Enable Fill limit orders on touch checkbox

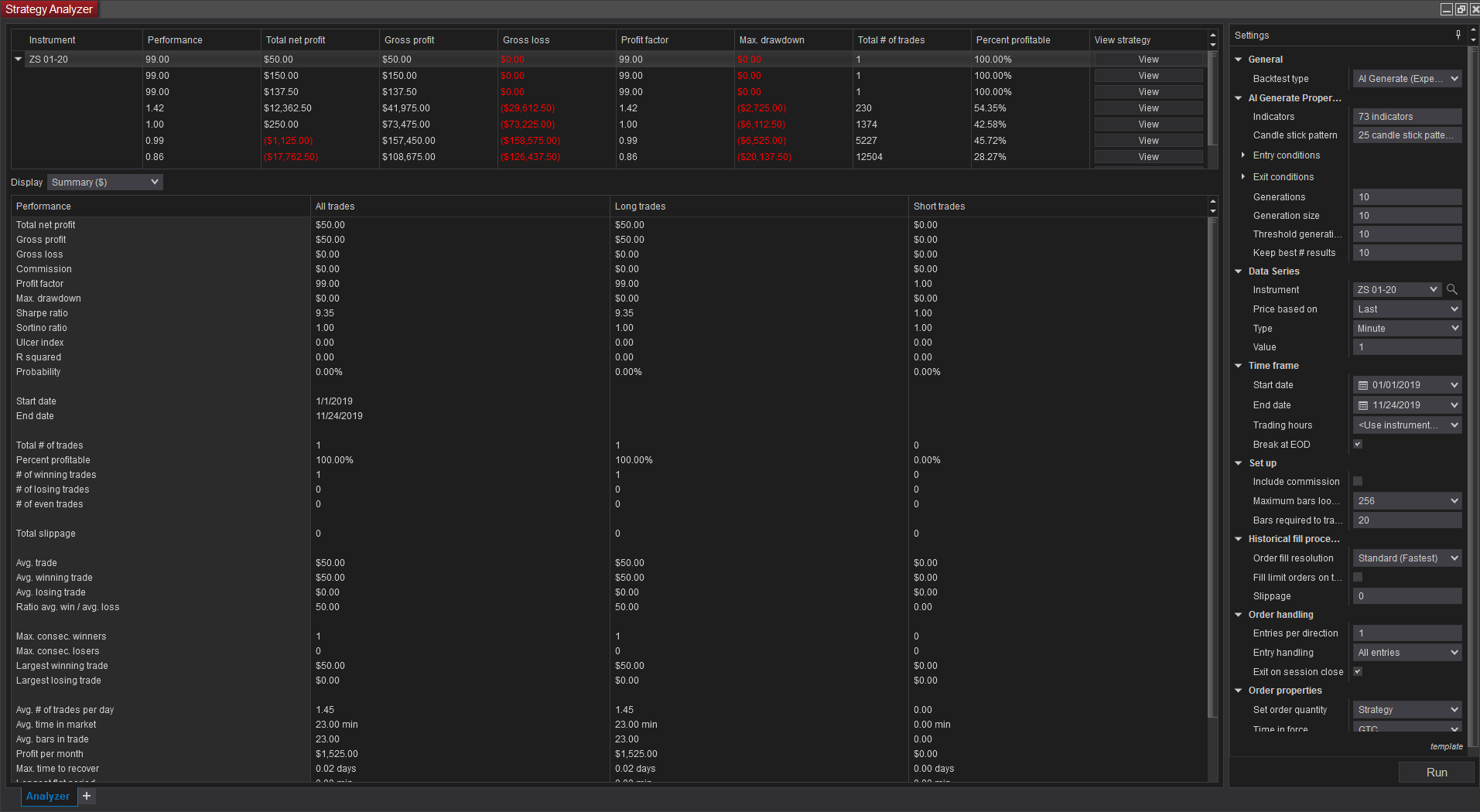click(x=1358, y=577)
